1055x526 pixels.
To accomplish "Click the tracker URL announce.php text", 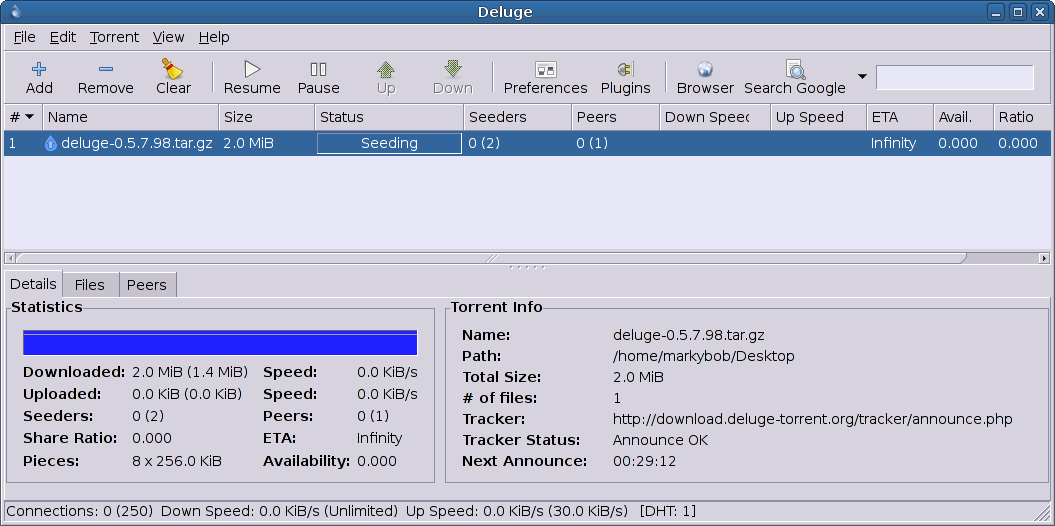I will tap(812, 419).
